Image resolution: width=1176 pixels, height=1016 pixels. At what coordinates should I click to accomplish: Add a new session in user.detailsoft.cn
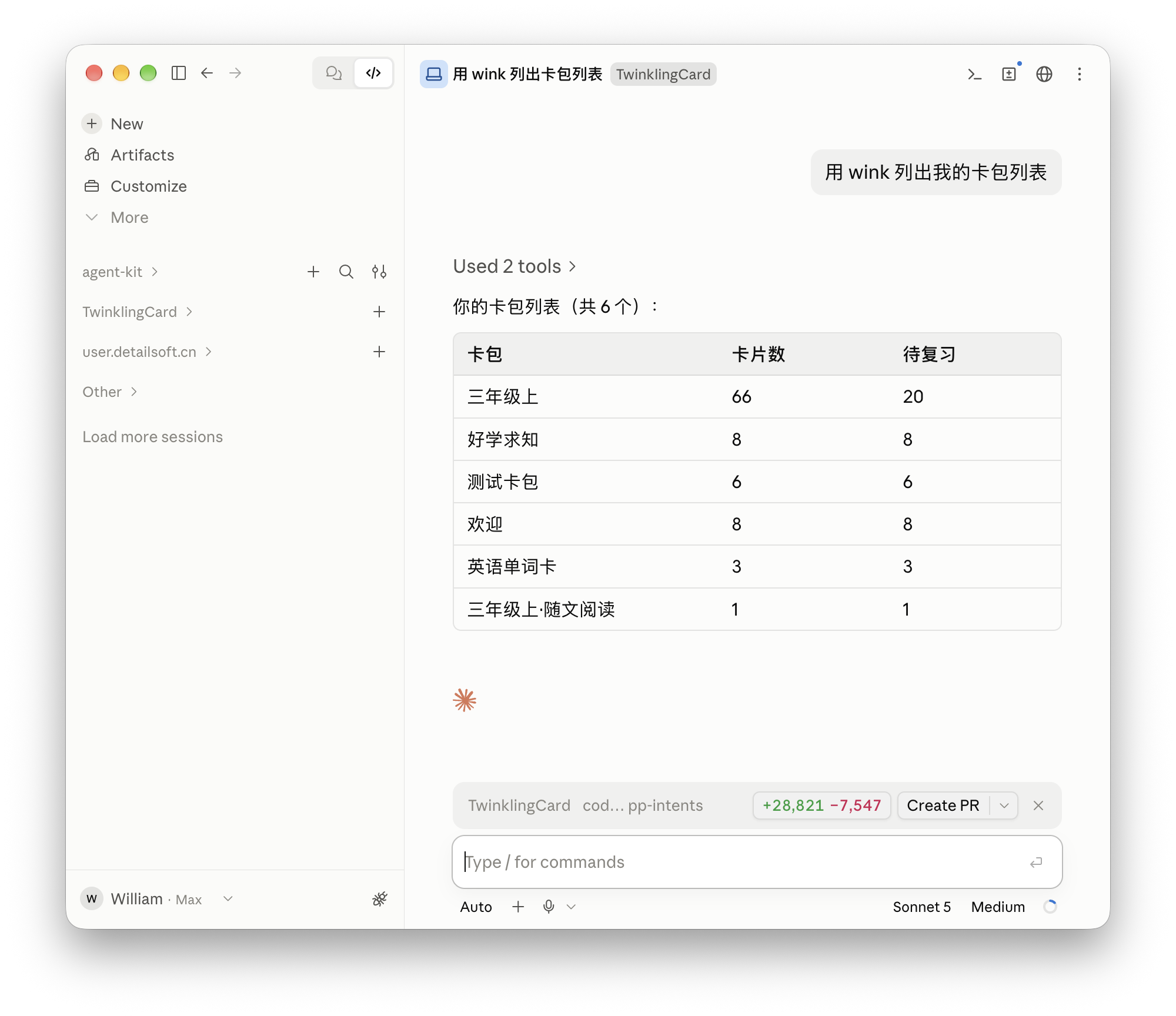pos(379,352)
